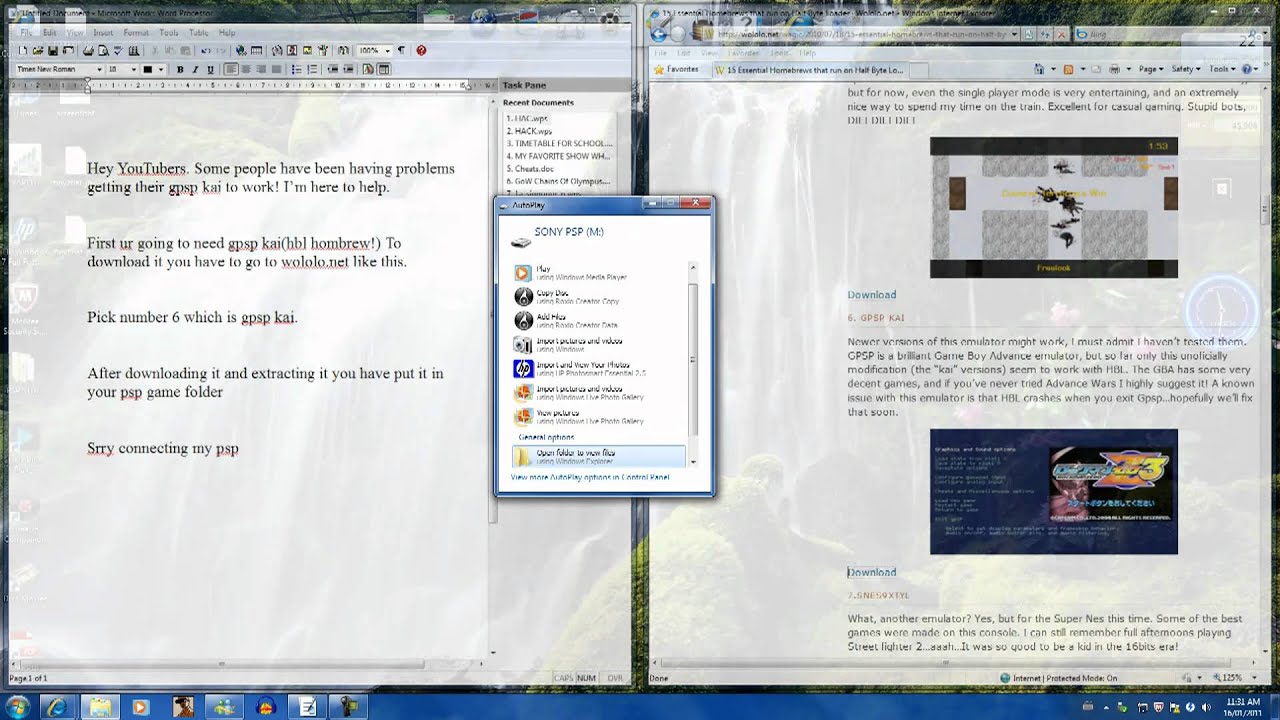Click the Print Preview icon in Works toolbar
Viewport: 1280px width, 720px height.
103,51
